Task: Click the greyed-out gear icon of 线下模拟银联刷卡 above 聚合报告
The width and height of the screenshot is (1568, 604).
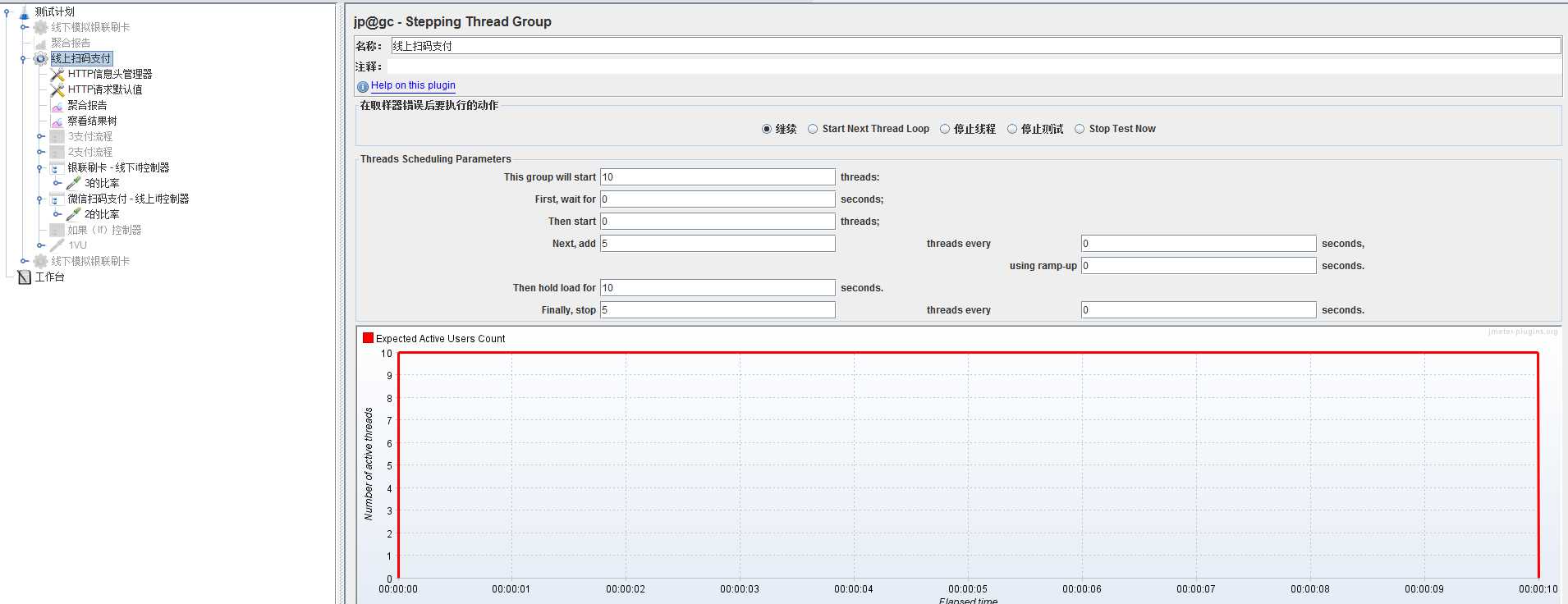Action: 40,27
